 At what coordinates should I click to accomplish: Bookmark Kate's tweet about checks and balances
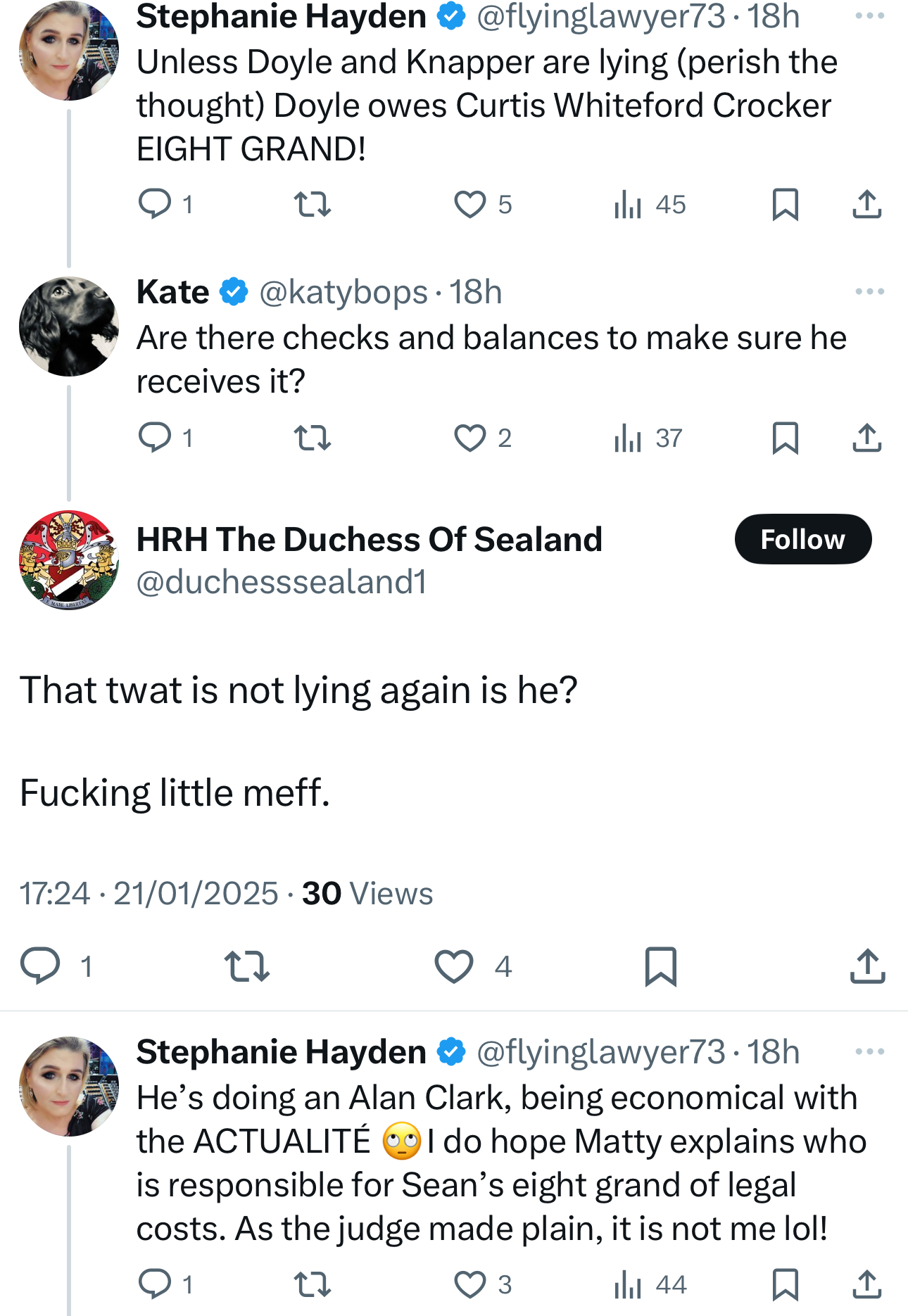click(785, 438)
